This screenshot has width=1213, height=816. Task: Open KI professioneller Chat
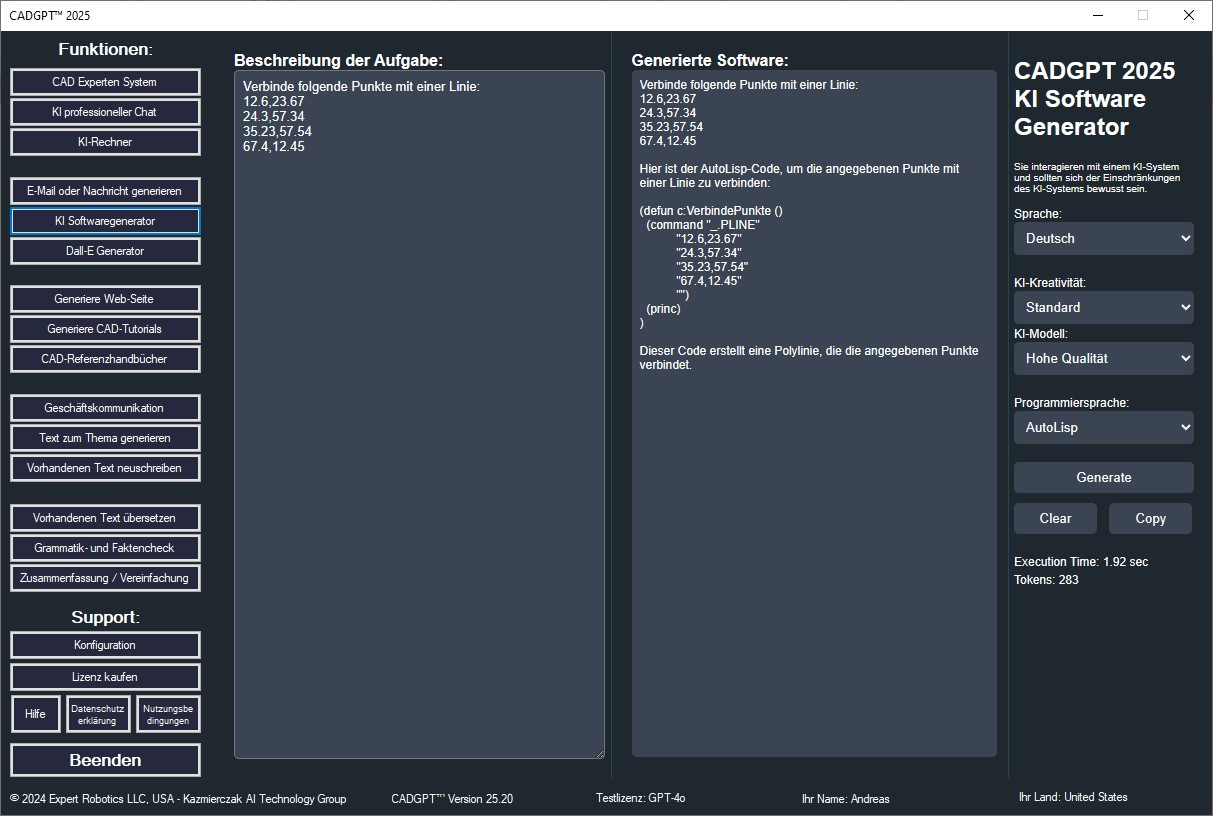(x=105, y=112)
